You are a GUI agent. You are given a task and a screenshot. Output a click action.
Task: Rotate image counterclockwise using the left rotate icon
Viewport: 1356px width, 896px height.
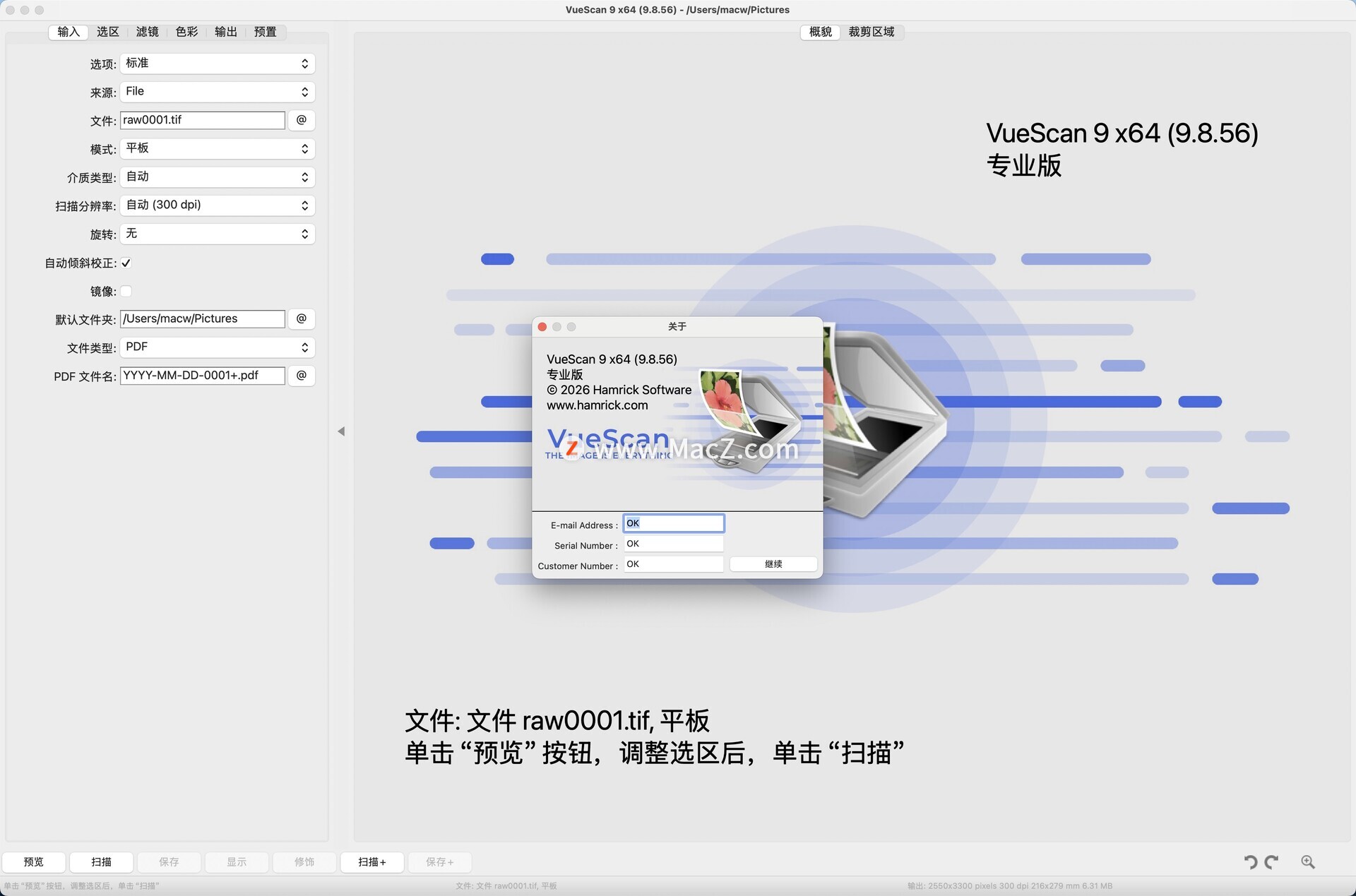pos(1251,862)
